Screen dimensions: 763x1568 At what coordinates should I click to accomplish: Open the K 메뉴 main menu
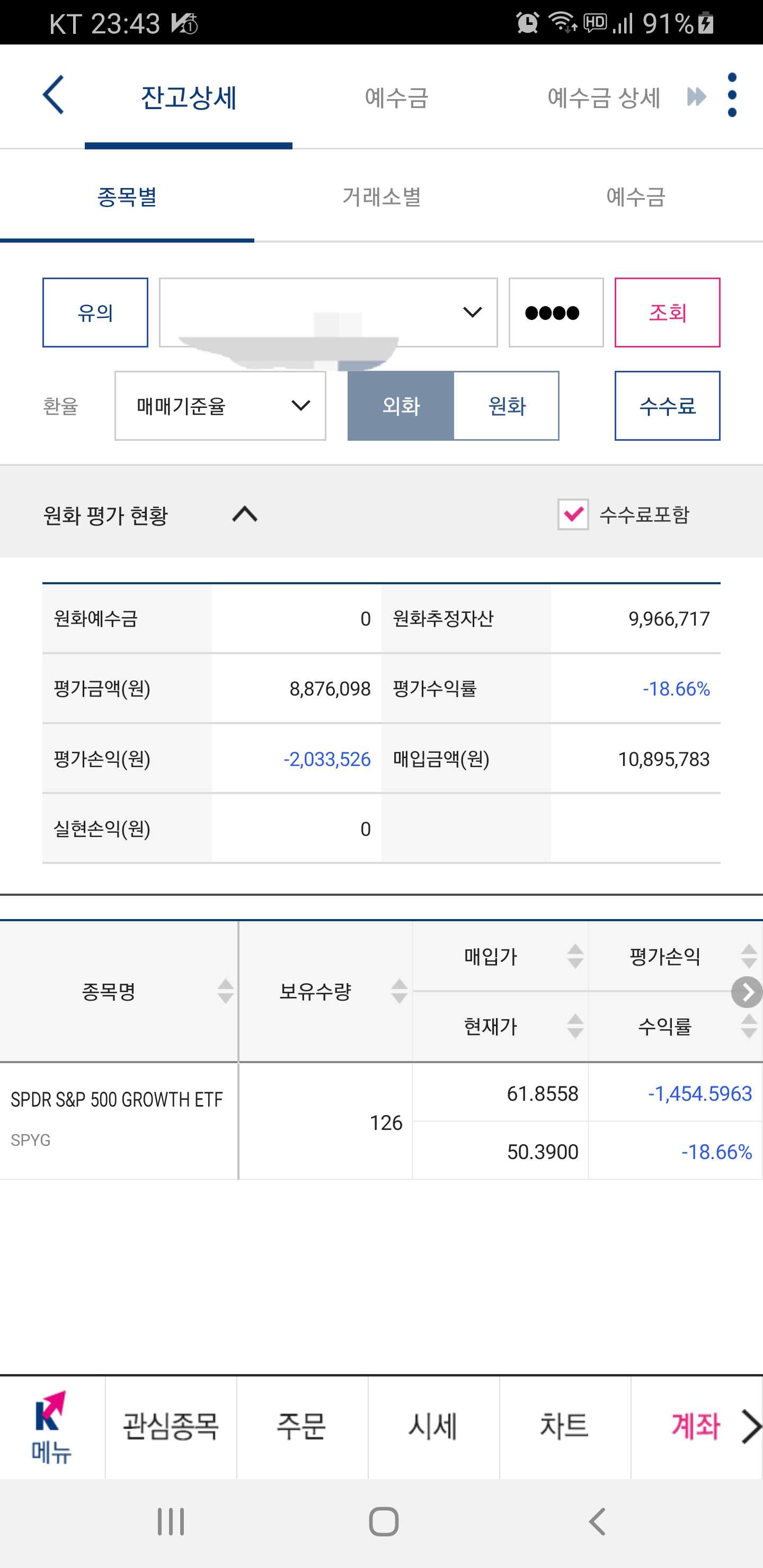pos(51,1427)
